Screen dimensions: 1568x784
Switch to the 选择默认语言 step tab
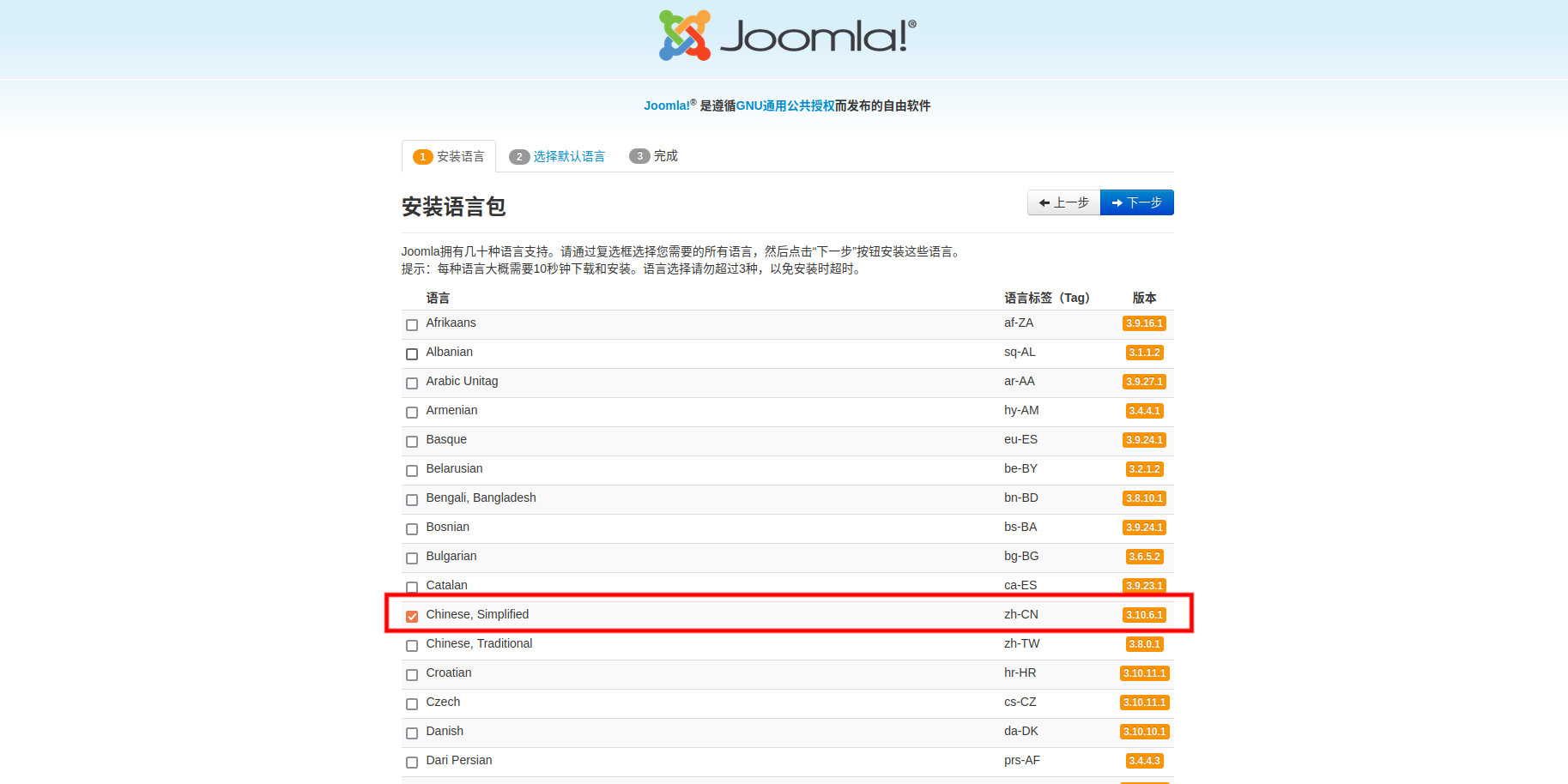coord(557,156)
